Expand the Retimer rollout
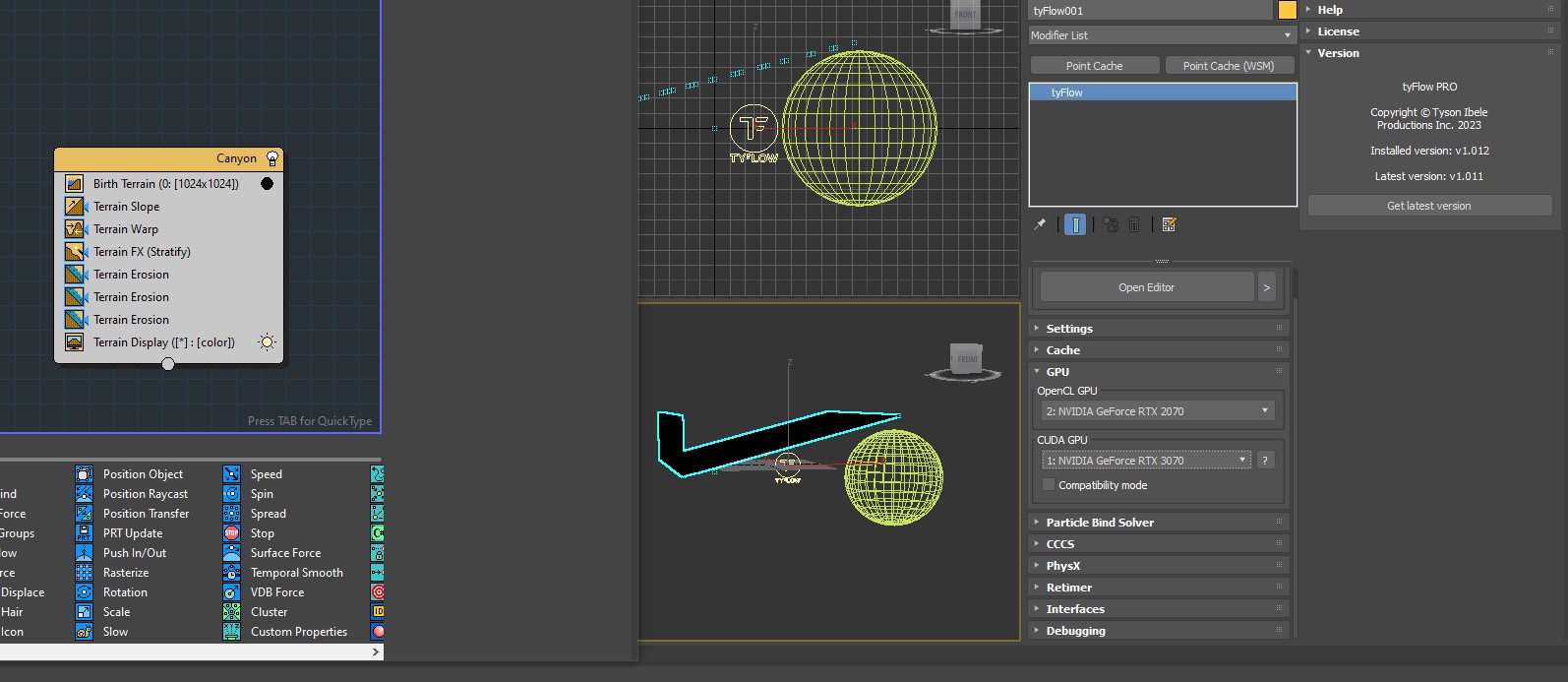The height and width of the screenshot is (682, 1568). pyautogui.click(x=1159, y=588)
